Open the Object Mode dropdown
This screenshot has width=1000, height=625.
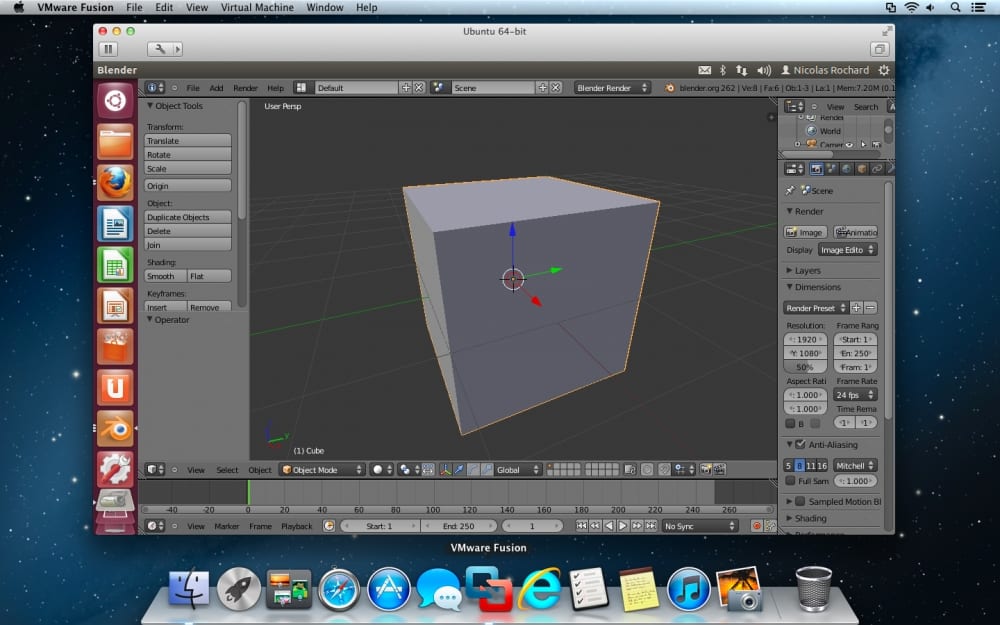pyautogui.click(x=322, y=470)
